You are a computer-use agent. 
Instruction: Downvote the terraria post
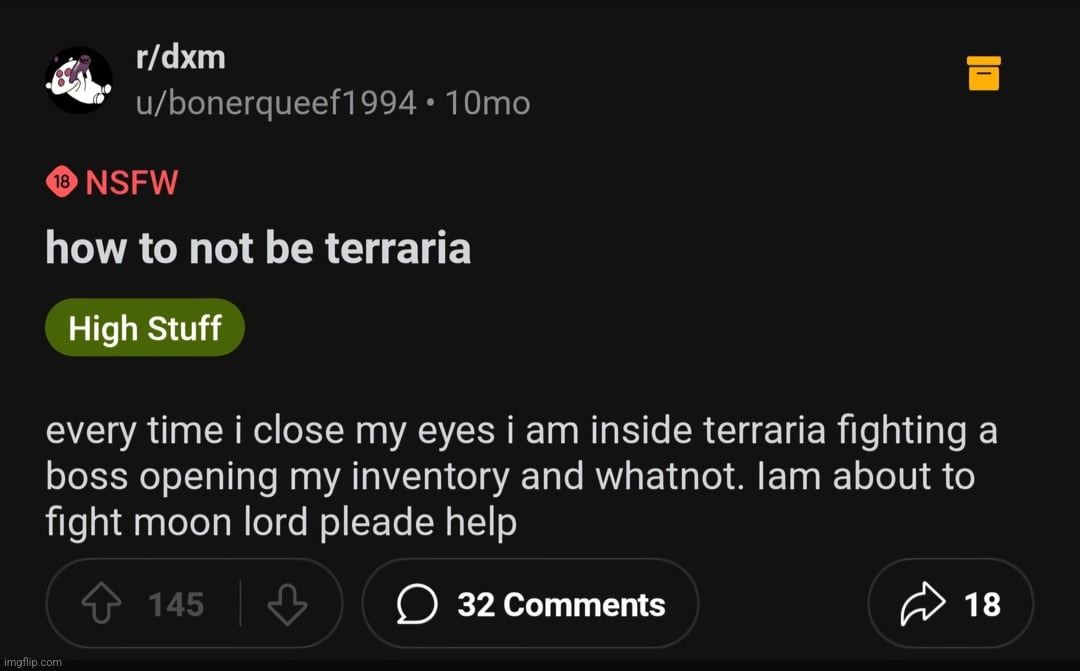[287, 604]
